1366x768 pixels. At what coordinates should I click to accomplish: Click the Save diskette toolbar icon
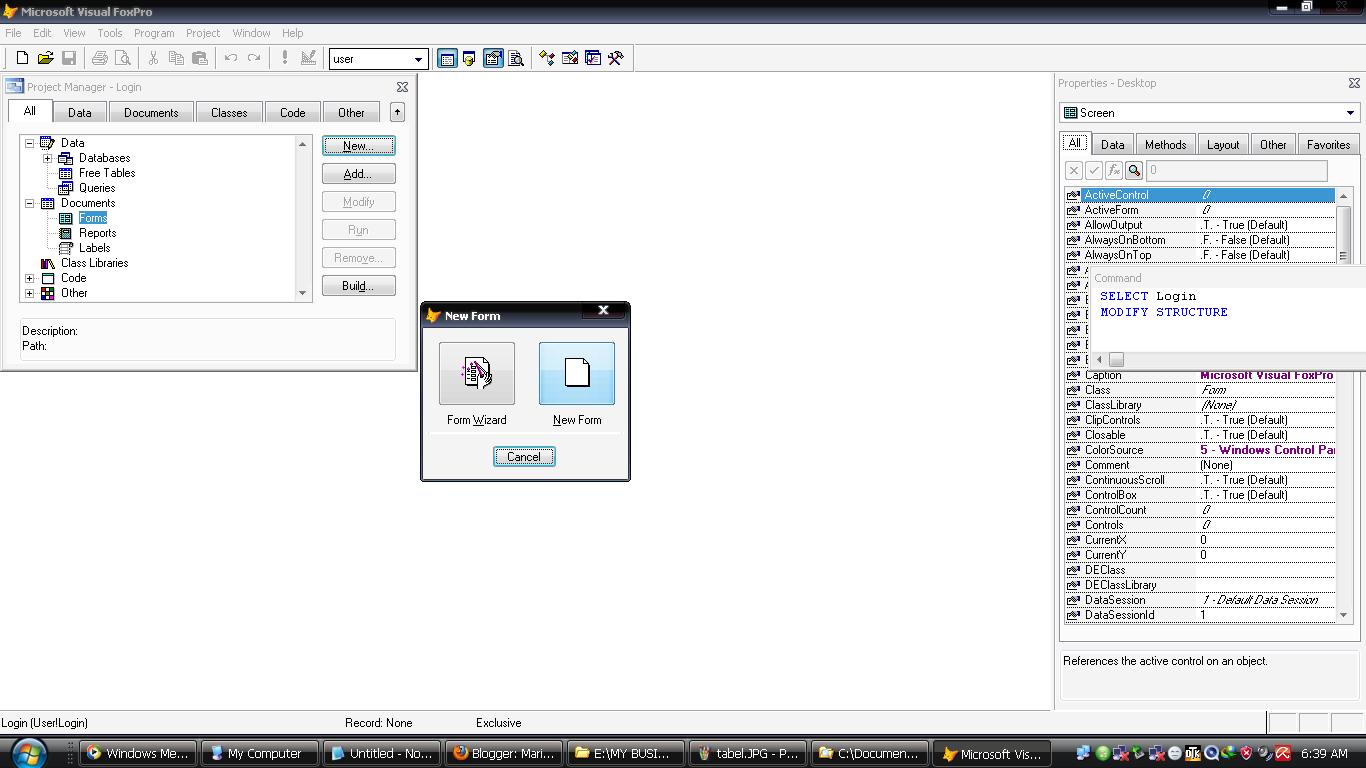point(69,59)
